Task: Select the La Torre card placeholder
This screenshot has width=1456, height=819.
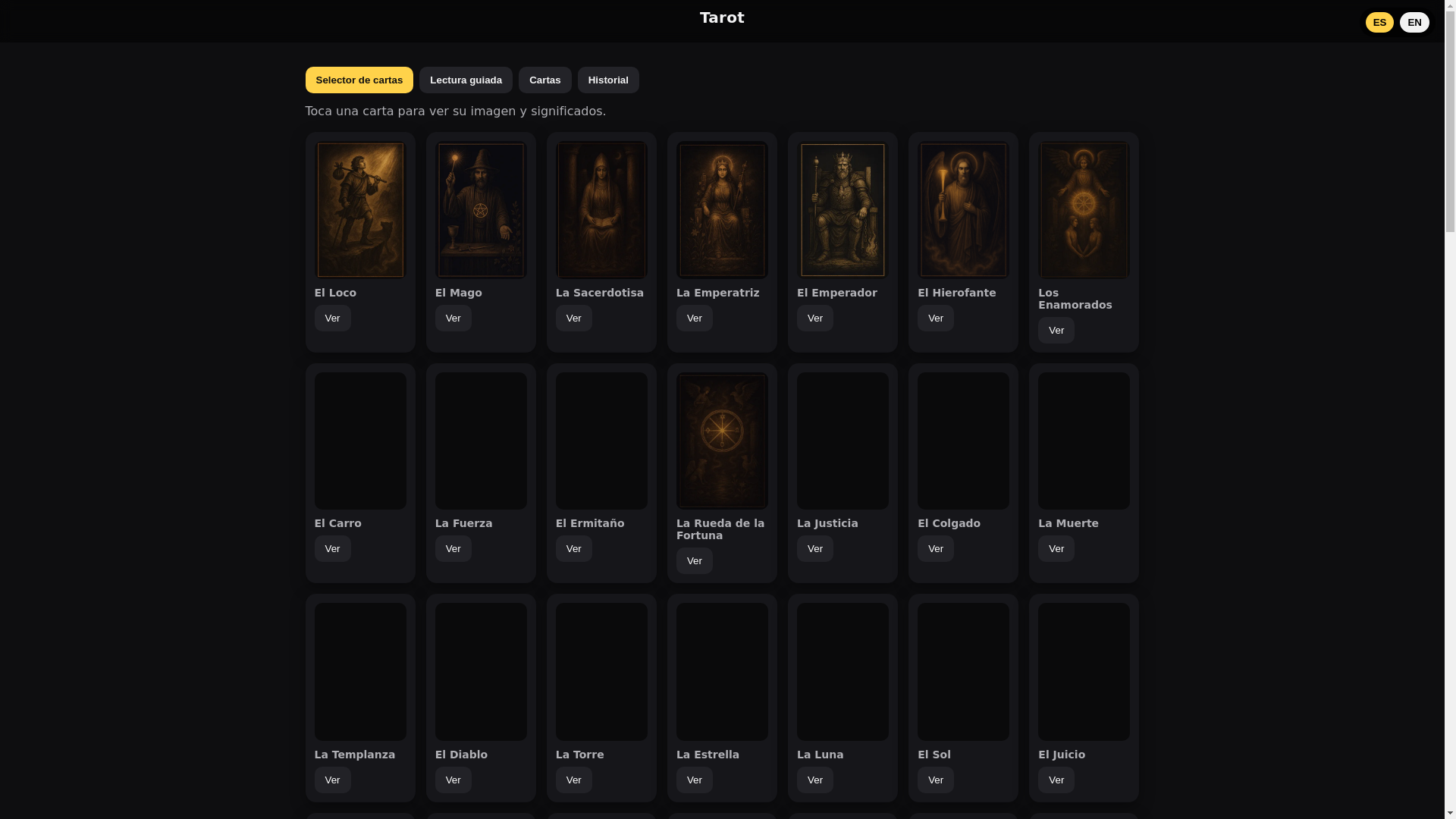Action: coord(601,672)
